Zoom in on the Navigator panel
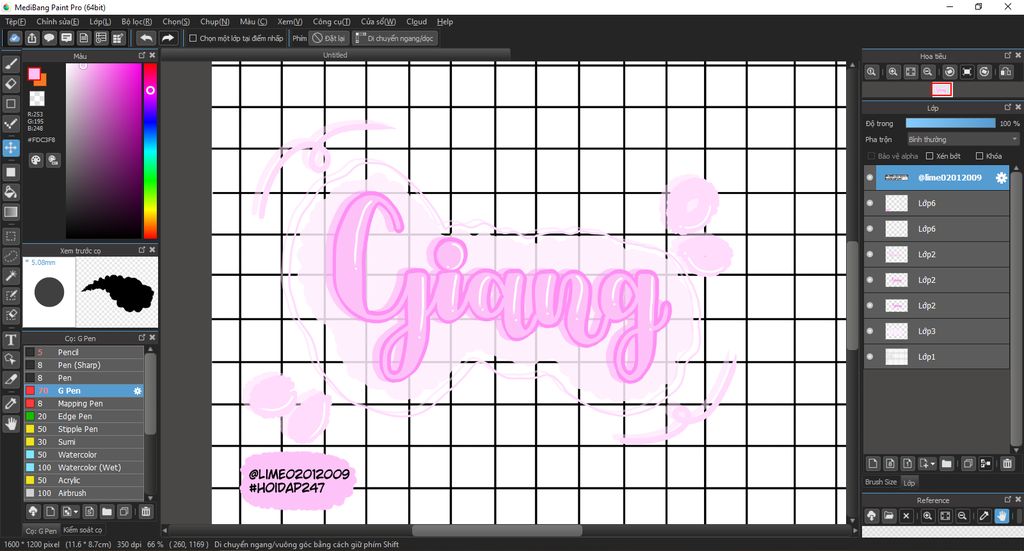 pos(893,72)
